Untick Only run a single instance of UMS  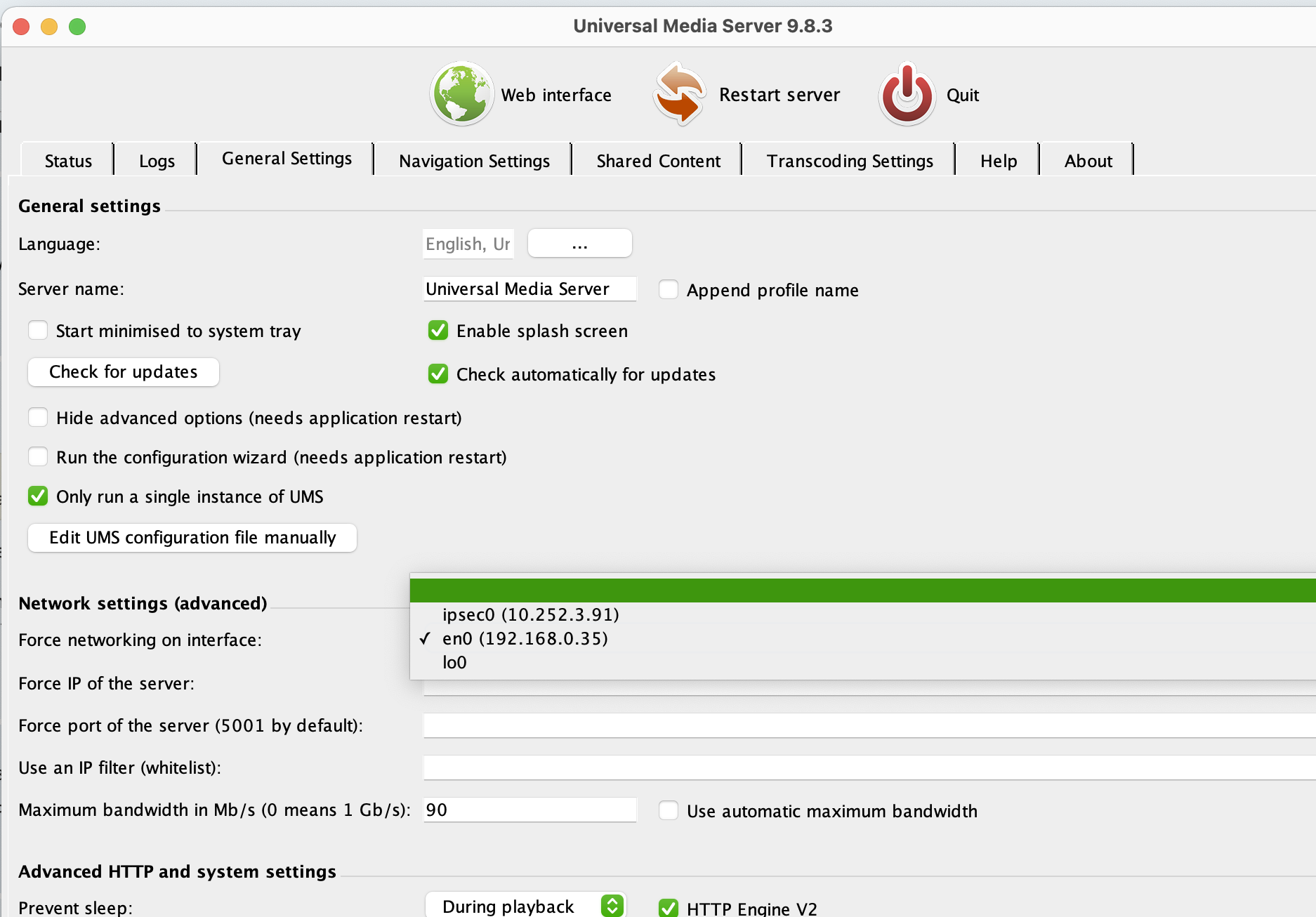[38, 496]
